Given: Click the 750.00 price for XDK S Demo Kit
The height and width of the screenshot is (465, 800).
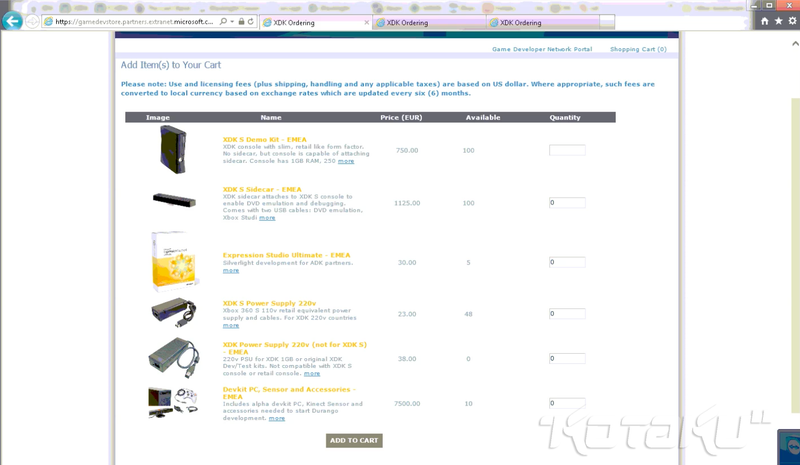Looking at the screenshot, I should [407, 151].
